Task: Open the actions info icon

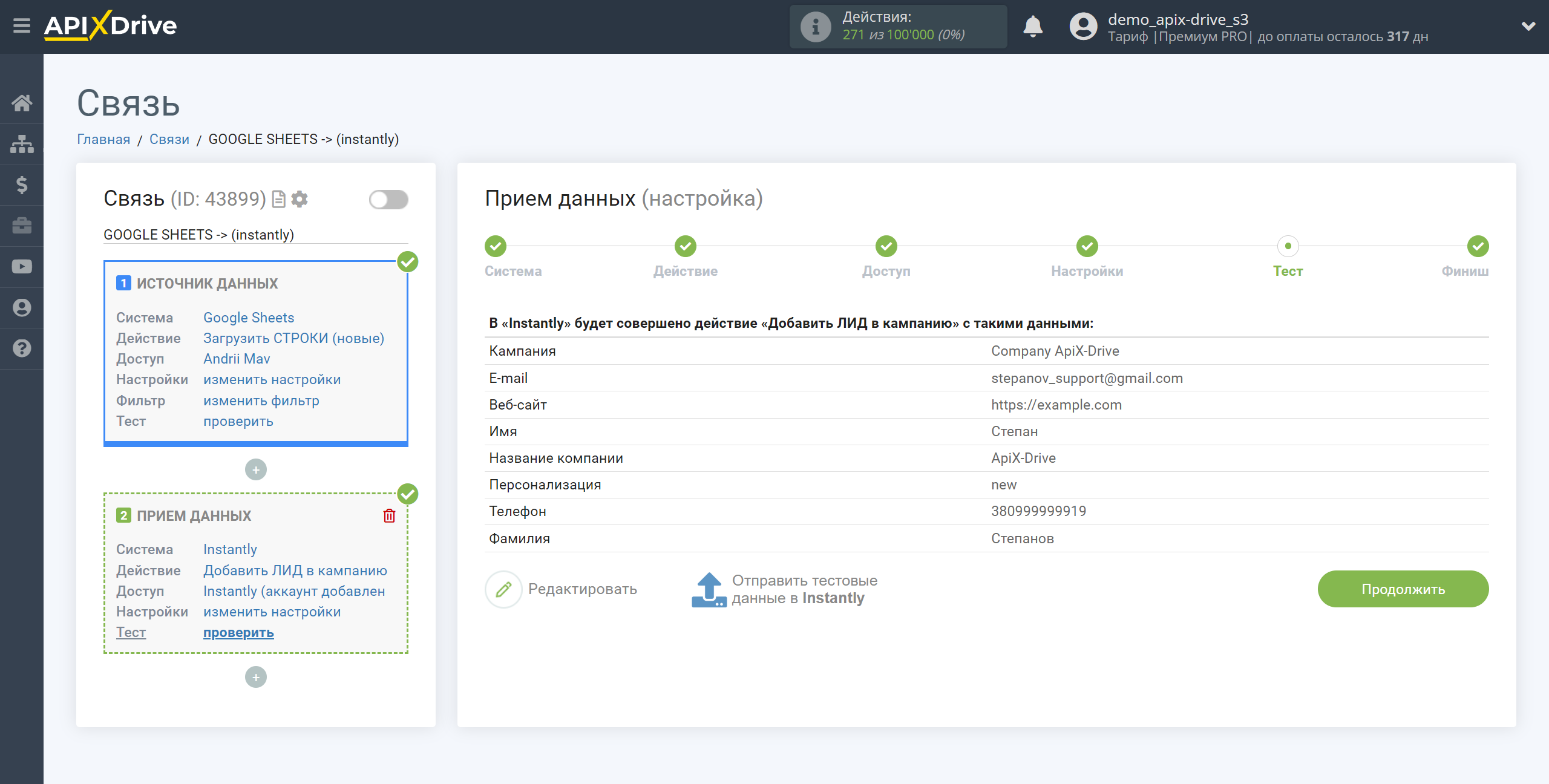Action: 815,27
